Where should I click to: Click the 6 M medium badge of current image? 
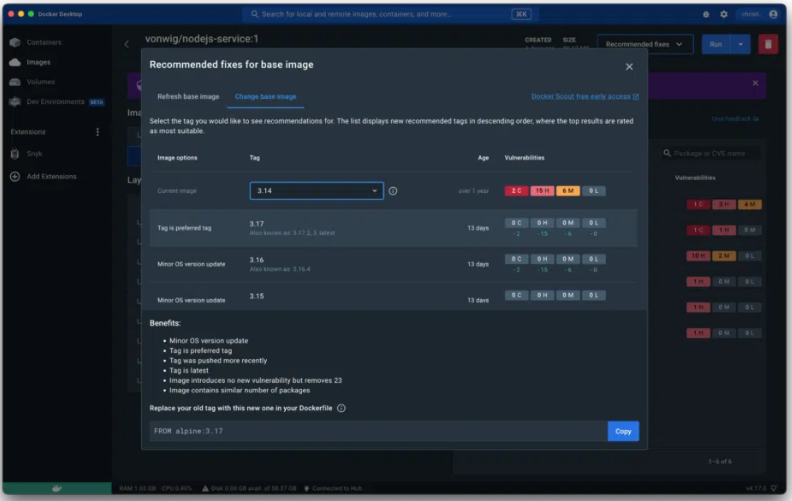568,191
